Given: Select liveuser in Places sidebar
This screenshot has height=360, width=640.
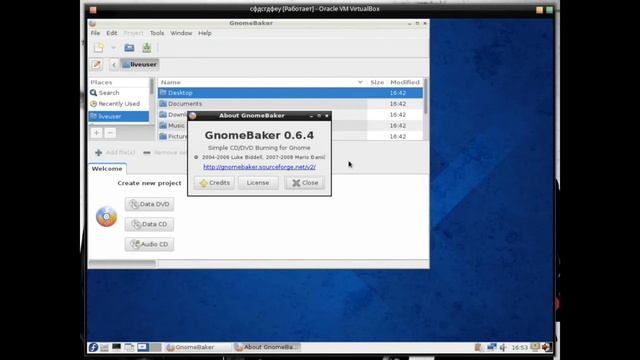Looking at the screenshot, I should point(119,116).
